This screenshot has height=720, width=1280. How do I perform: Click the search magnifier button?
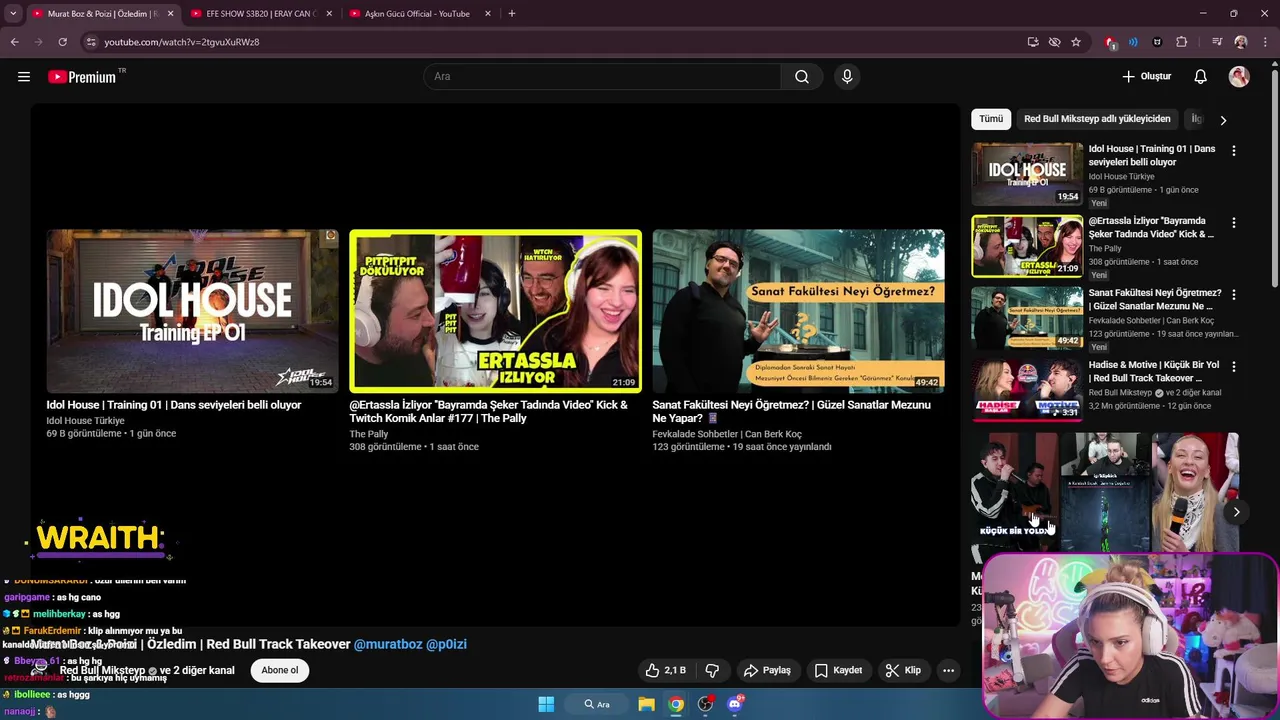pyautogui.click(x=802, y=77)
